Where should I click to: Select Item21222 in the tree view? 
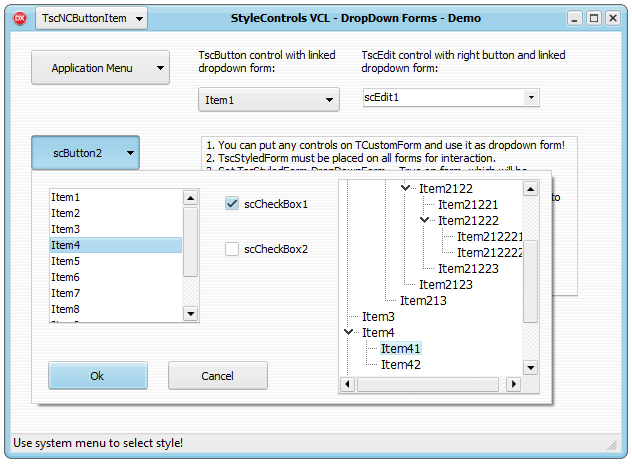tap(468, 221)
